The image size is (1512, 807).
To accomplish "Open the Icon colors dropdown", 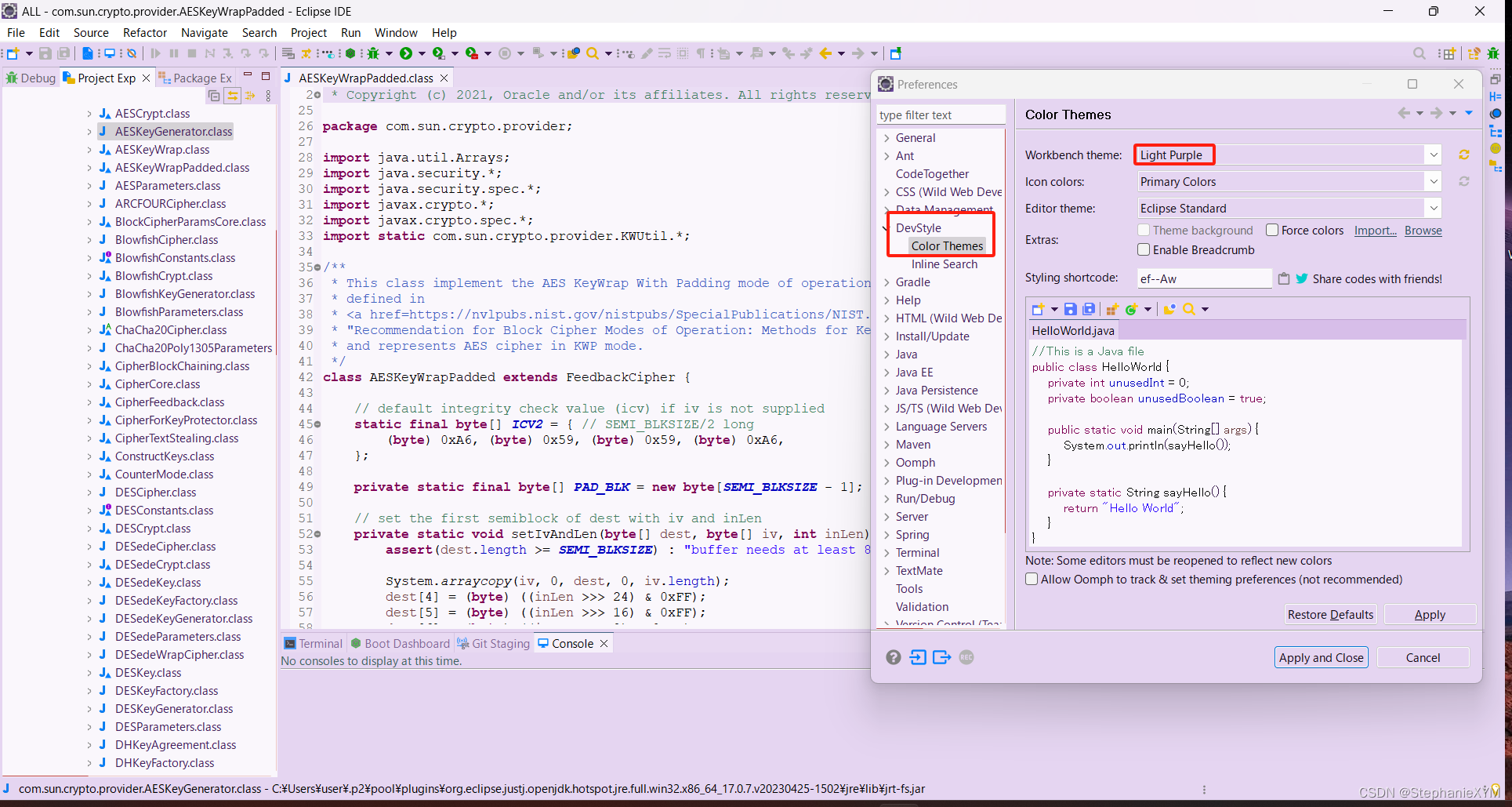I will click(x=1433, y=182).
